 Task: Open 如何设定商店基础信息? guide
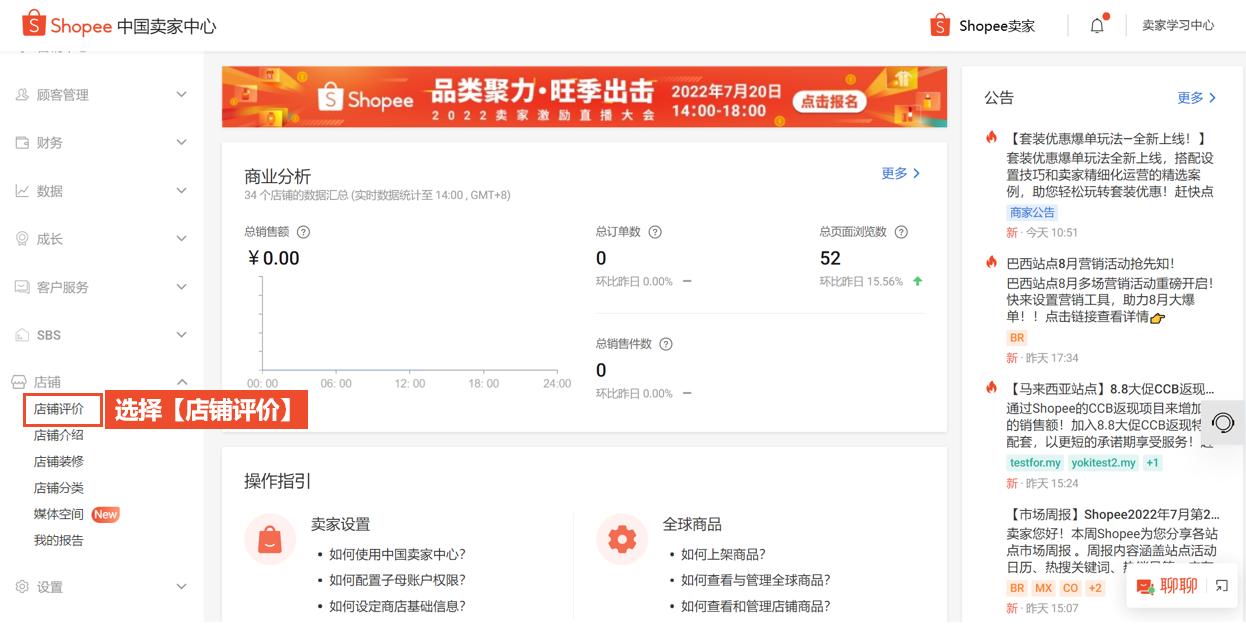click(398, 605)
